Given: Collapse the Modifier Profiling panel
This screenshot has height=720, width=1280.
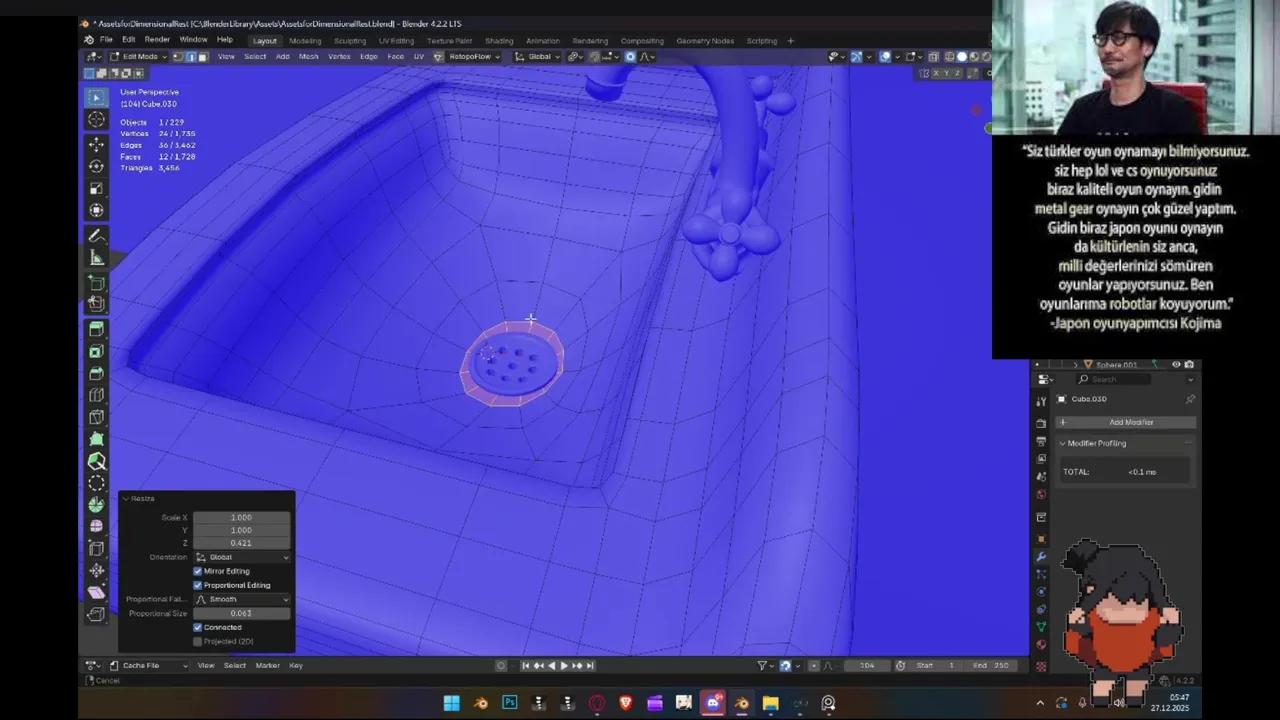Looking at the screenshot, I should [x=1063, y=443].
